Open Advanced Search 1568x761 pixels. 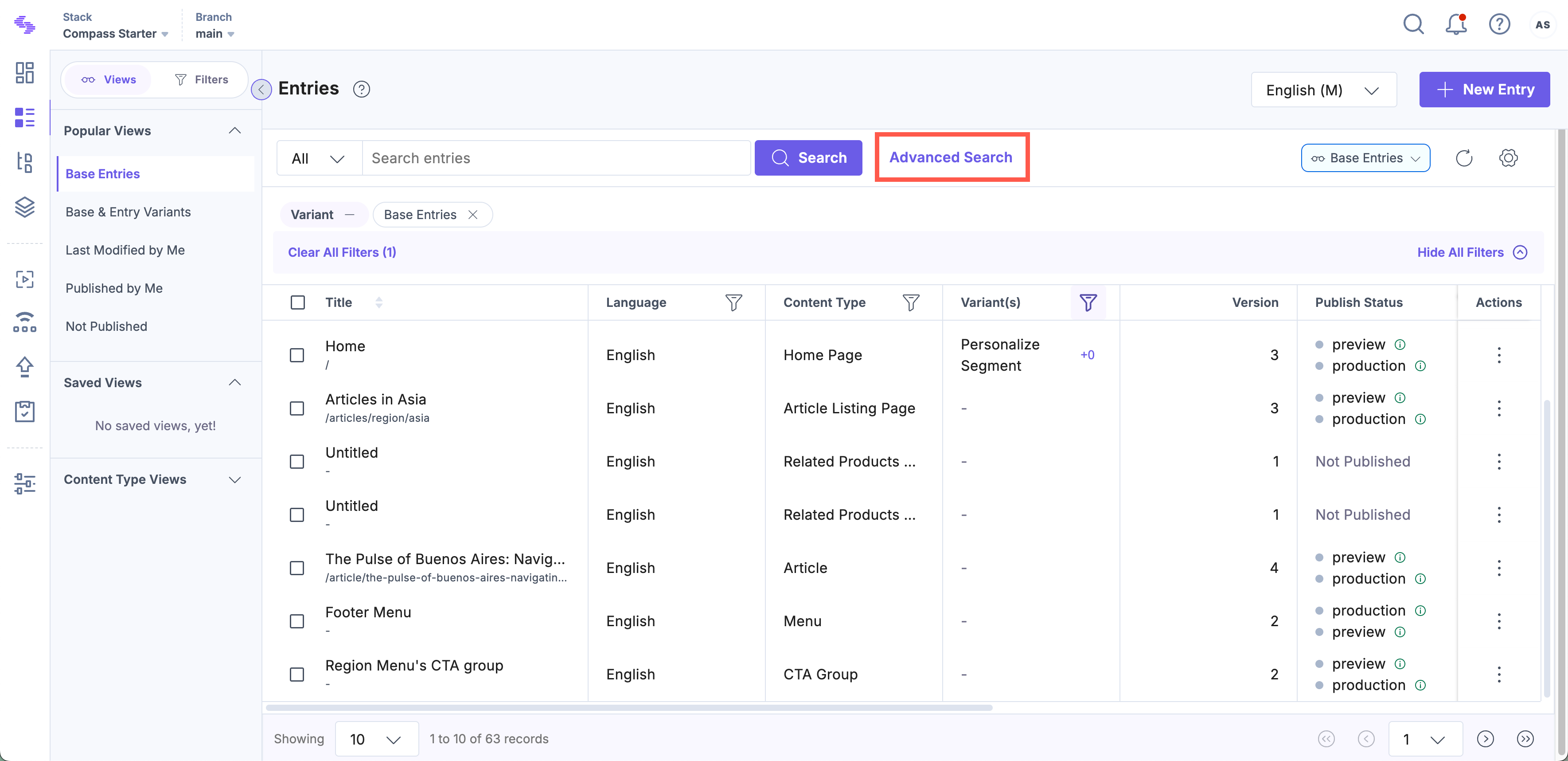[951, 157]
